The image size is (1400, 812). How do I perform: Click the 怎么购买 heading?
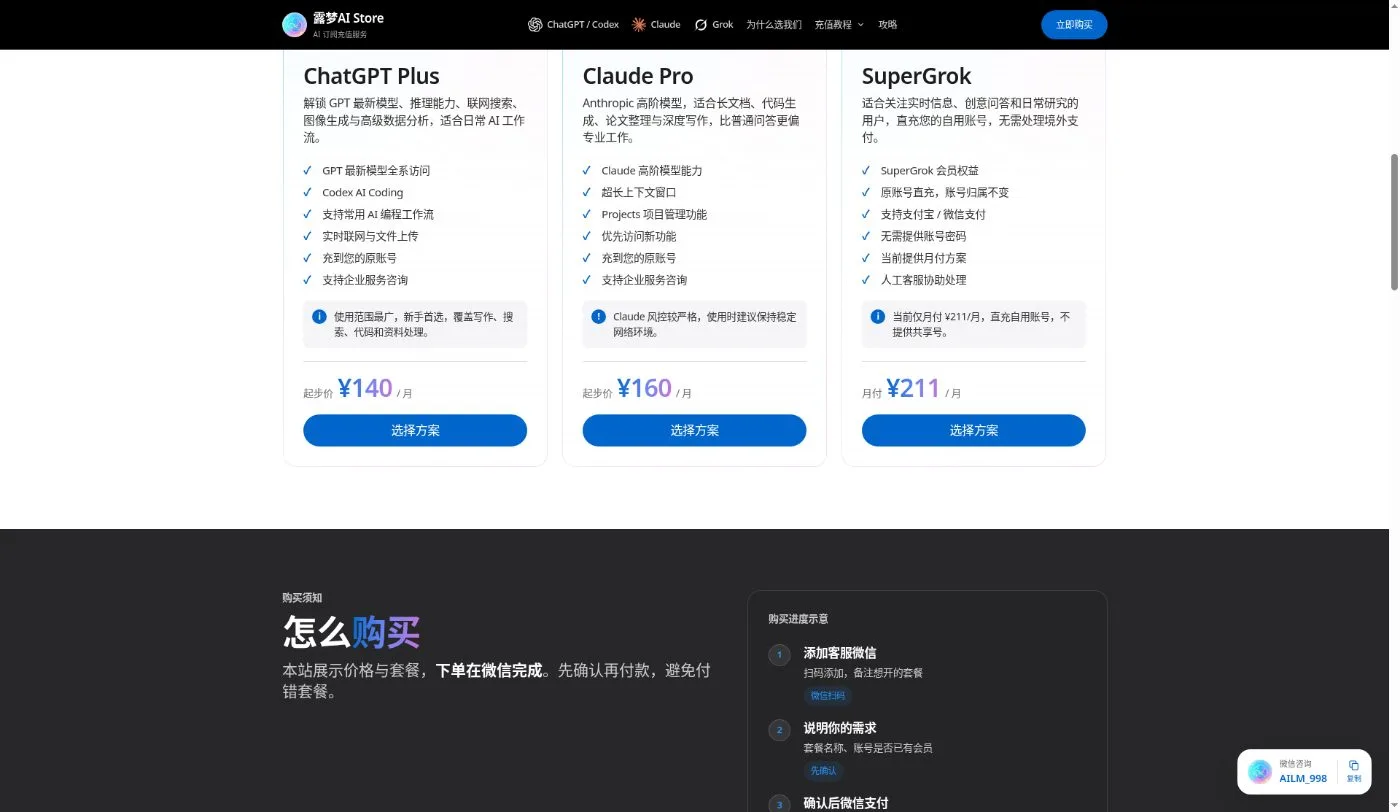click(x=351, y=633)
